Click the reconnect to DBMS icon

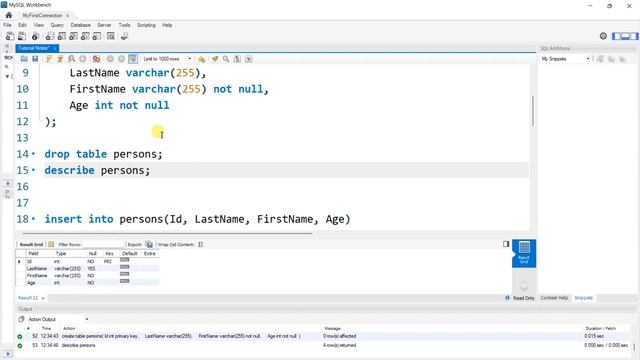pyautogui.click(x=124, y=36)
